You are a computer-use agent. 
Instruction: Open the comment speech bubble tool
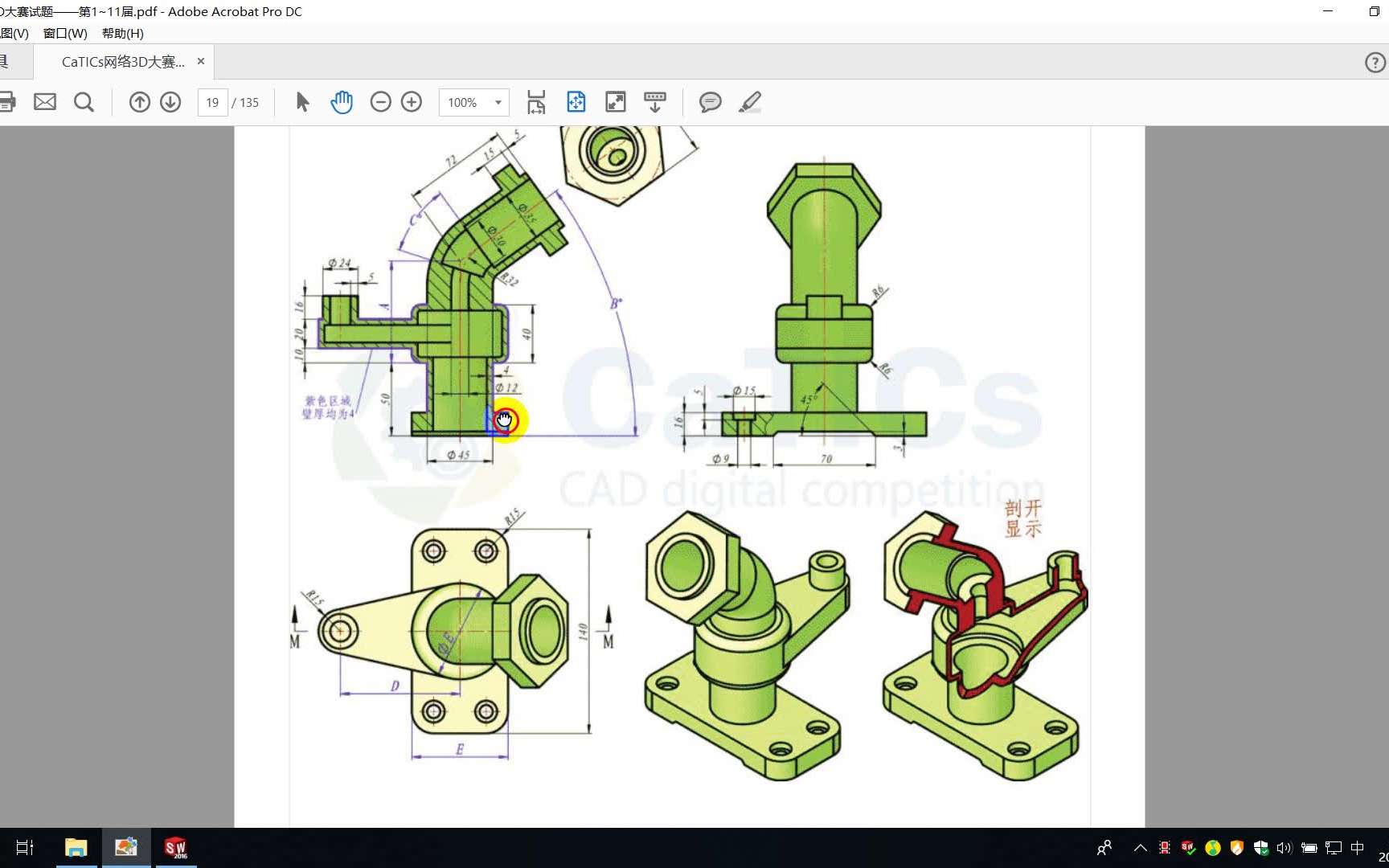709,102
